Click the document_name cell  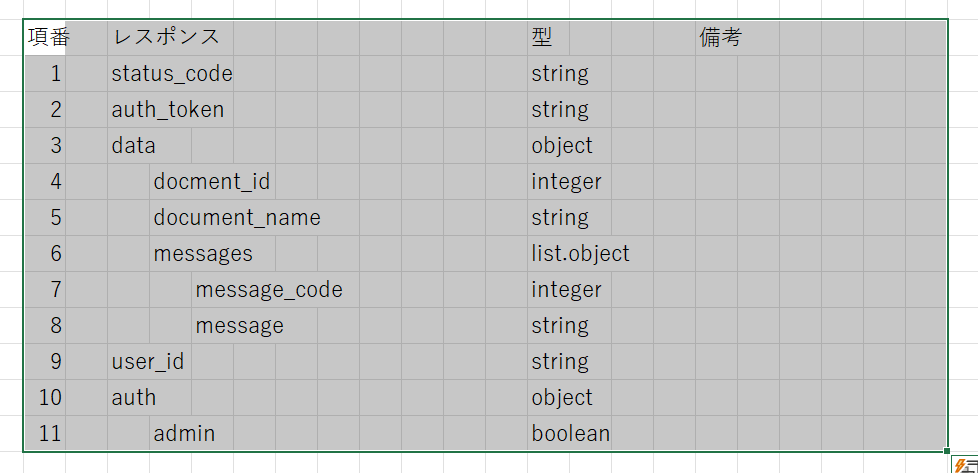(236, 218)
